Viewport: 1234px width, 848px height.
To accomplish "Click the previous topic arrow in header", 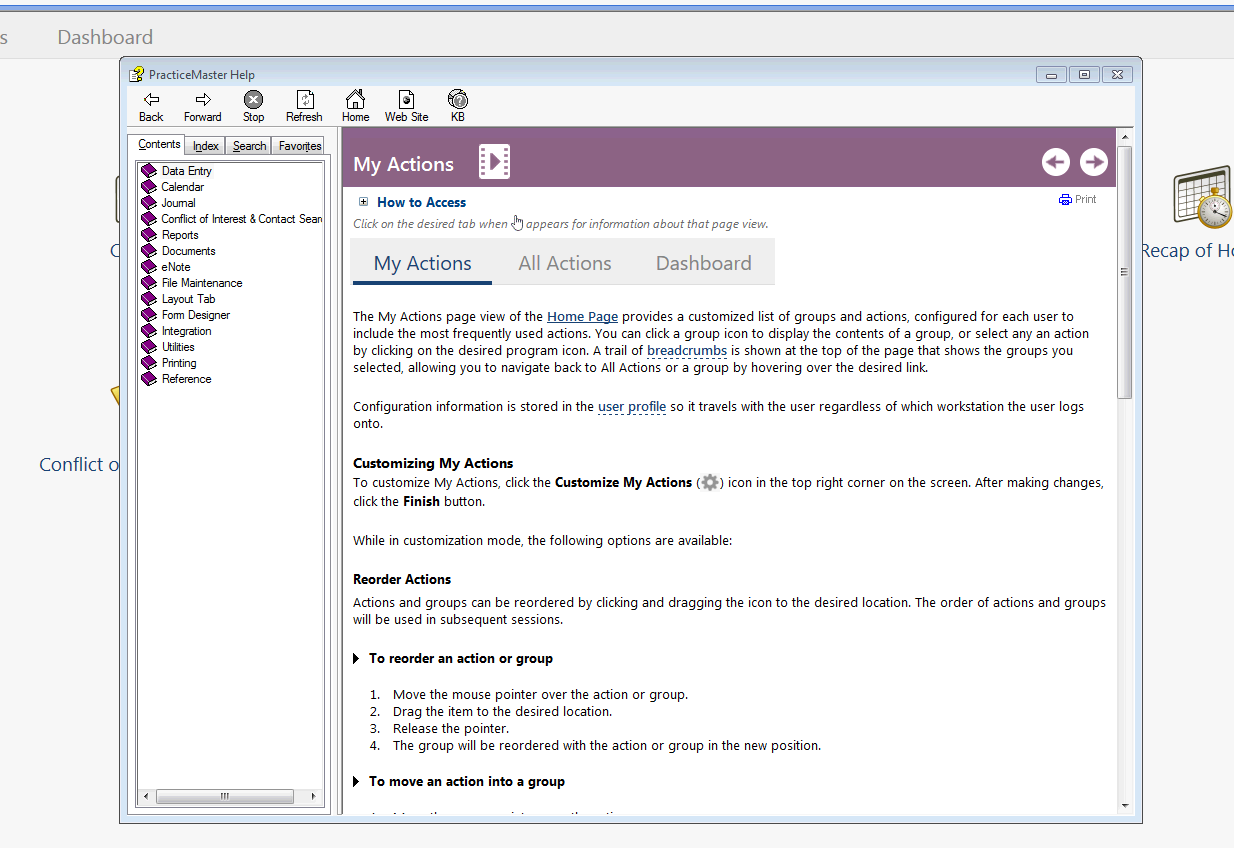I will (1056, 162).
